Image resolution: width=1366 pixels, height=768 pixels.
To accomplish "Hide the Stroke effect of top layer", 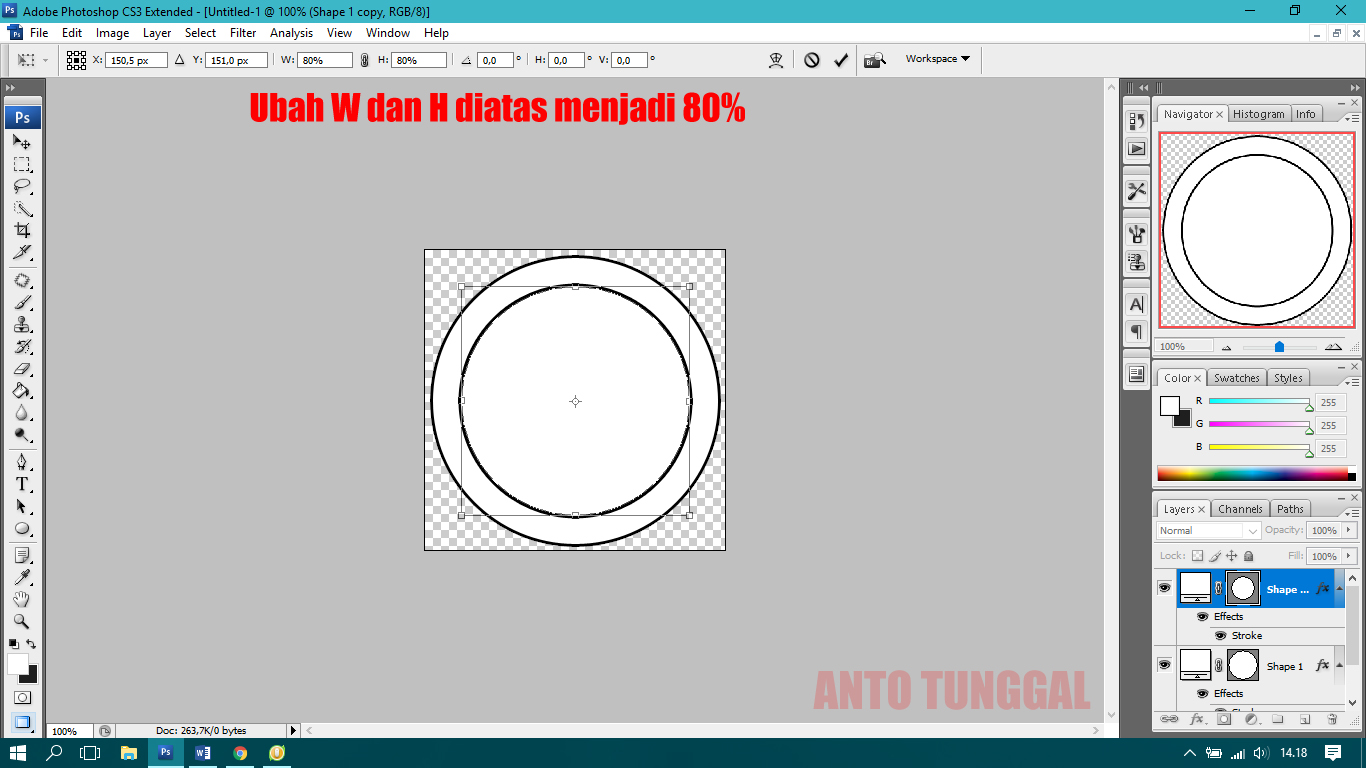I will tap(1220, 635).
